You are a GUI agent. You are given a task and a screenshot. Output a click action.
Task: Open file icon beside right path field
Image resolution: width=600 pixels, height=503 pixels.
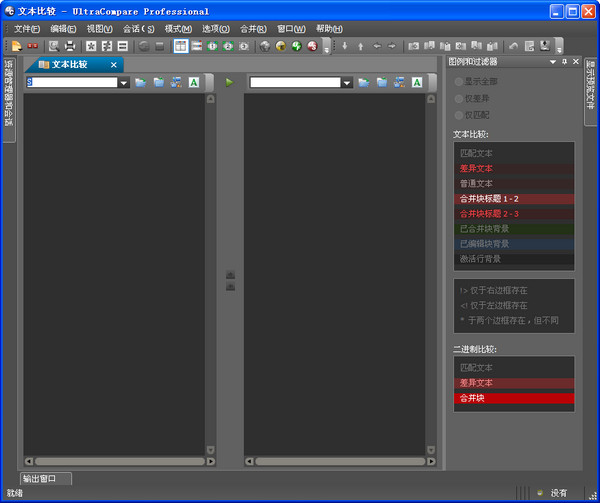tap(364, 82)
